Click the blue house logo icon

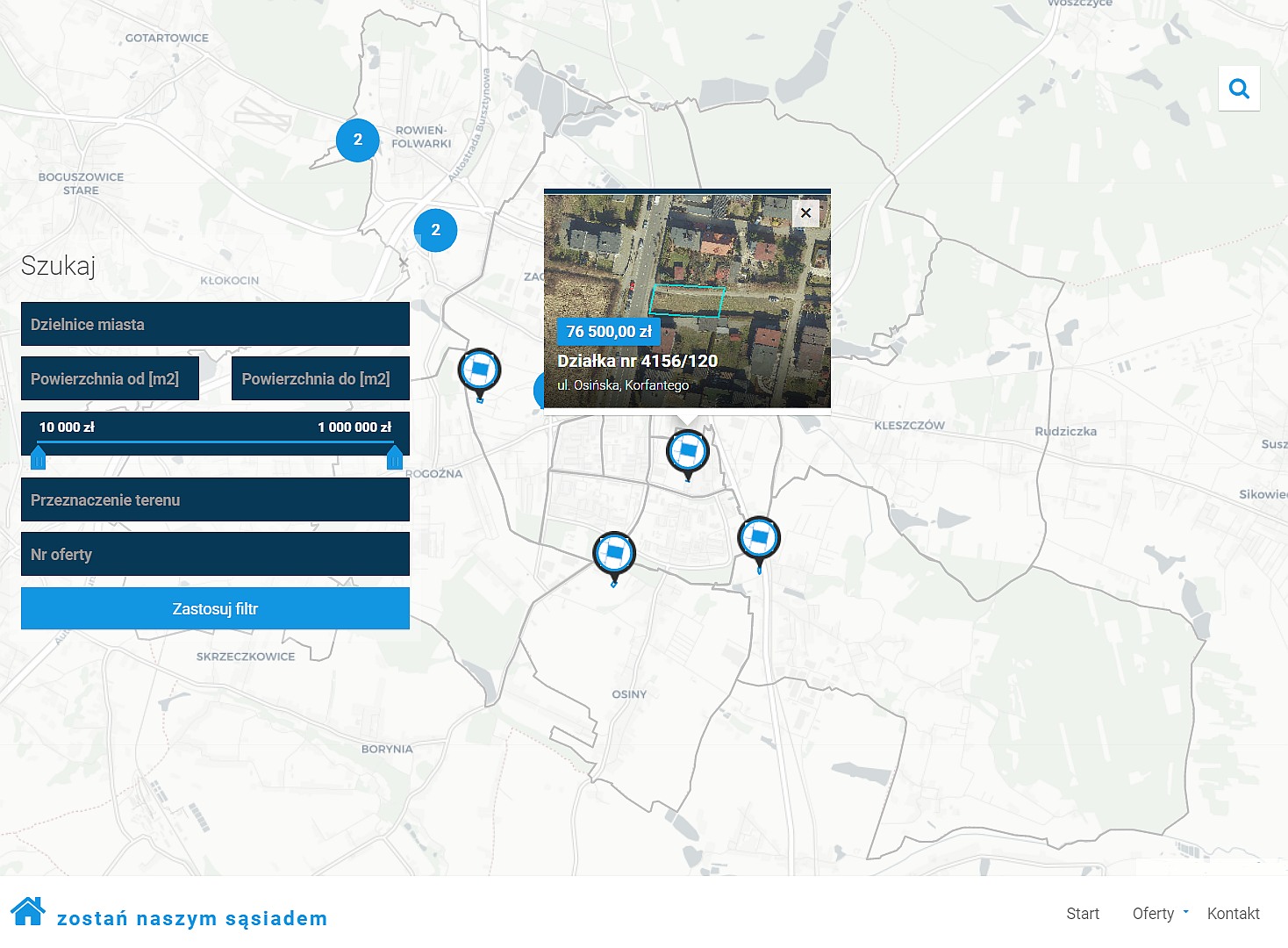click(28, 912)
